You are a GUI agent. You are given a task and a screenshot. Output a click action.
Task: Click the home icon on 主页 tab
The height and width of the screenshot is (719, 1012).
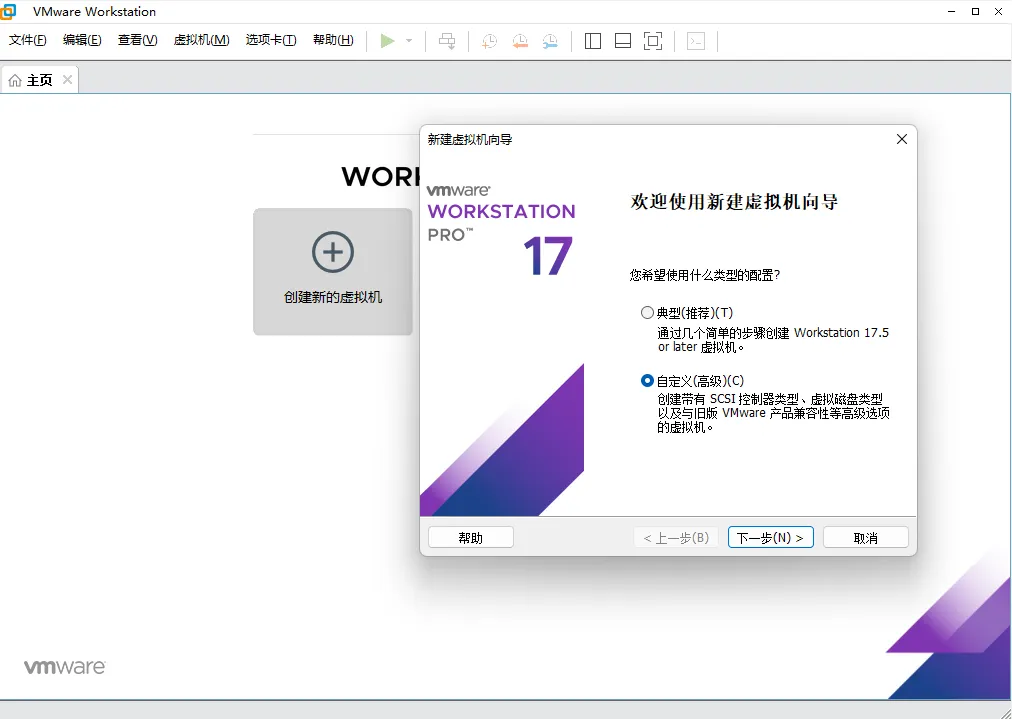15,80
